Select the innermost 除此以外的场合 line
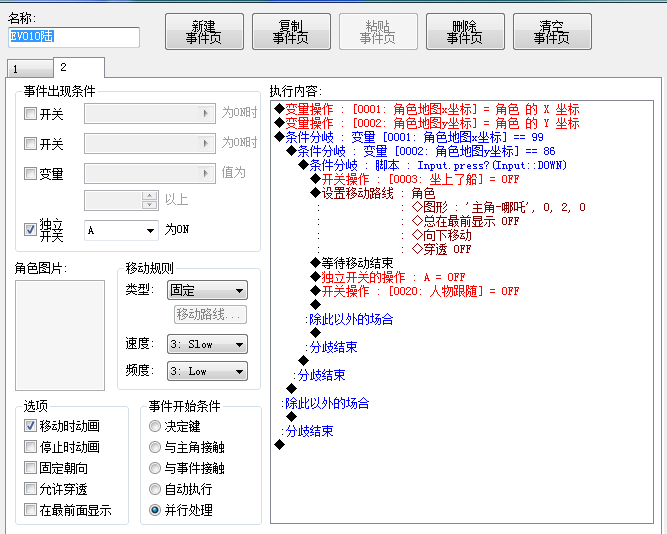Viewport: 667px width, 534px height. coord(350,319)
